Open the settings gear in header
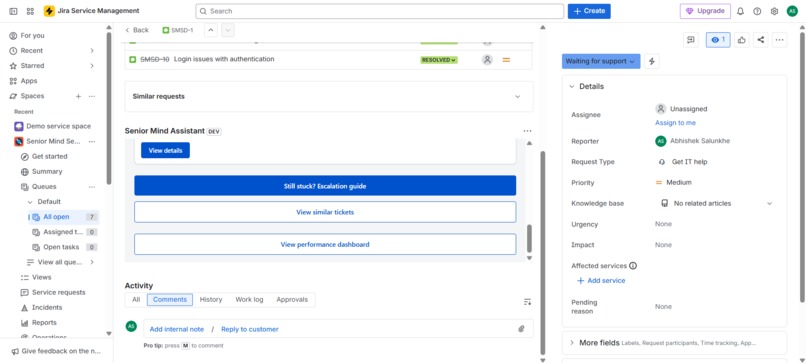Screen dimensions: 806x363 [774, 11]
